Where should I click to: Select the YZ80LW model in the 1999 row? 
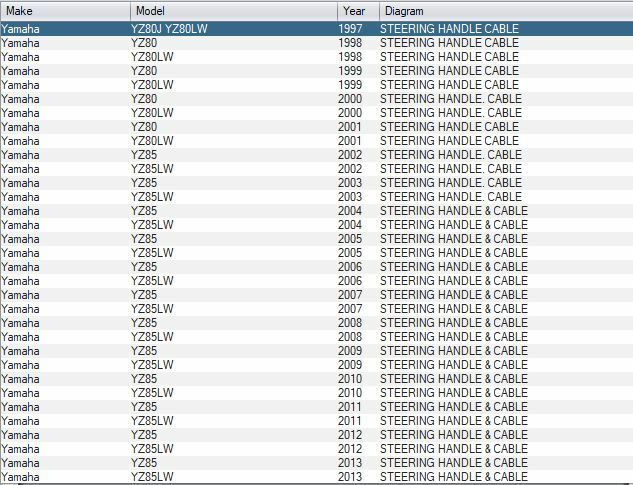(x=152, y=85)
